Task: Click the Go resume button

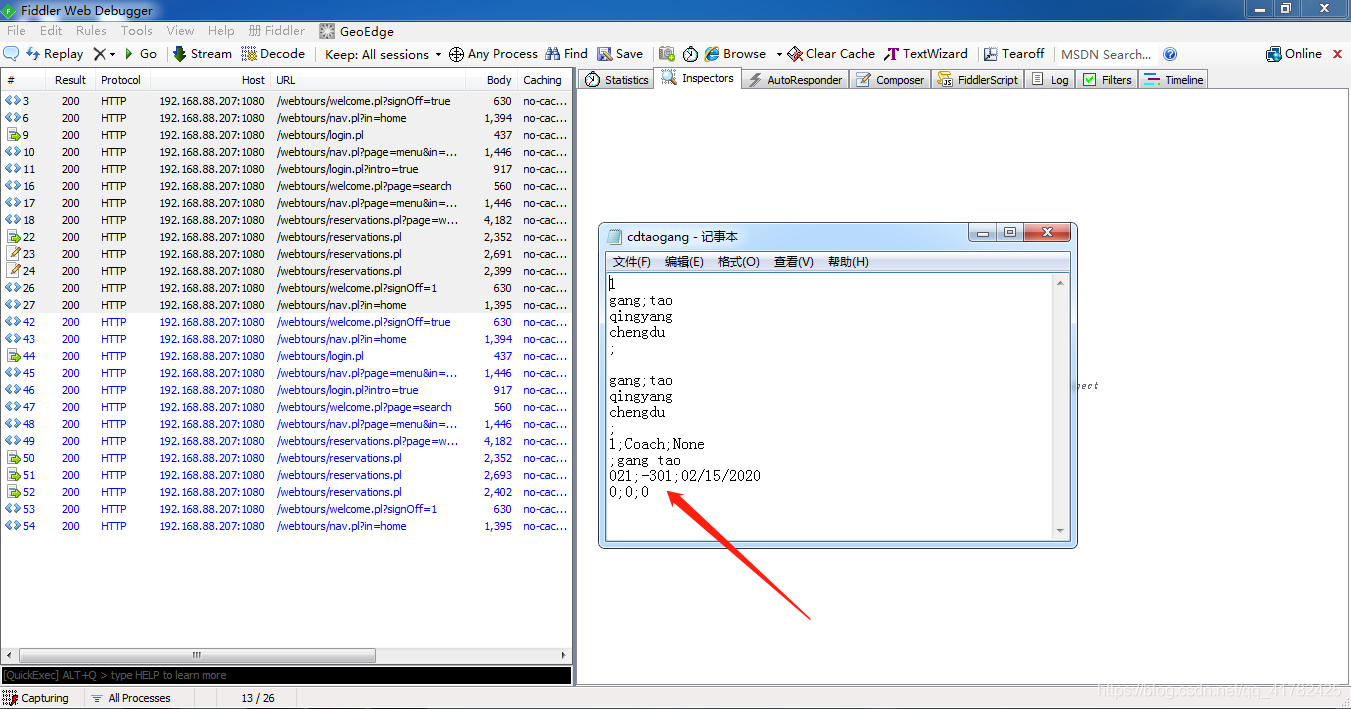Action: pos(140,54)
